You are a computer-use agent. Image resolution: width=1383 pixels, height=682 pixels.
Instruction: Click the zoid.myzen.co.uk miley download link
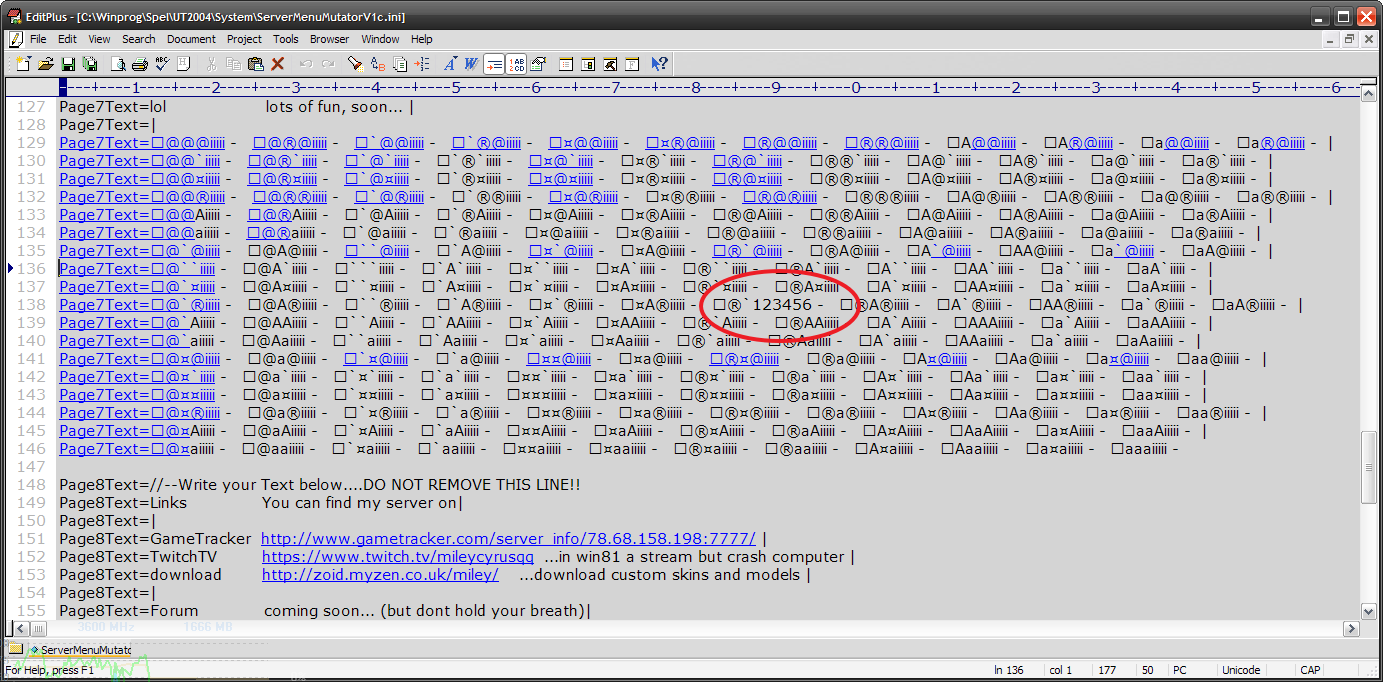coord(380,575)
